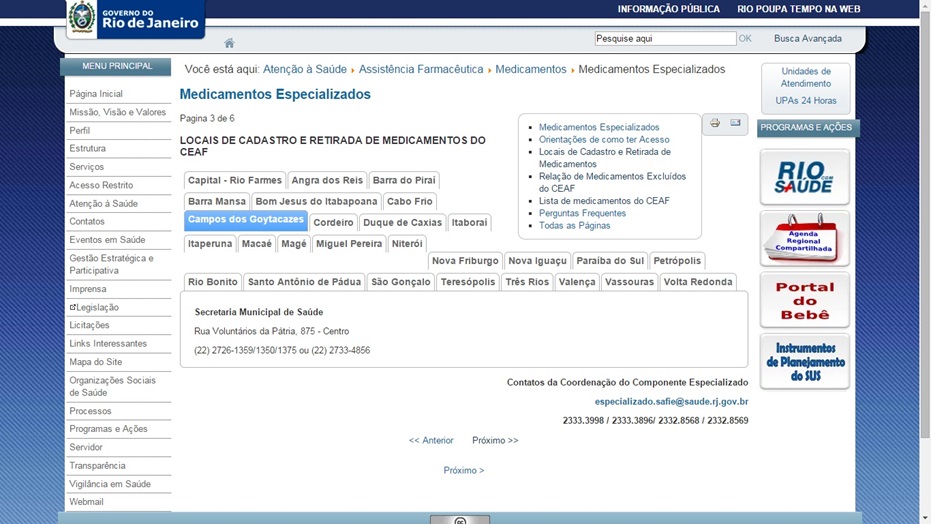Click the email page icon
Screen dimensions: 931x524
click(x=735, y=123)
